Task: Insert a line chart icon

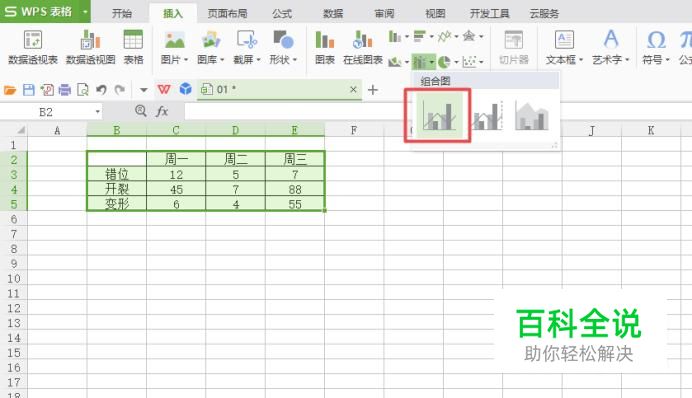Action: 444,36
